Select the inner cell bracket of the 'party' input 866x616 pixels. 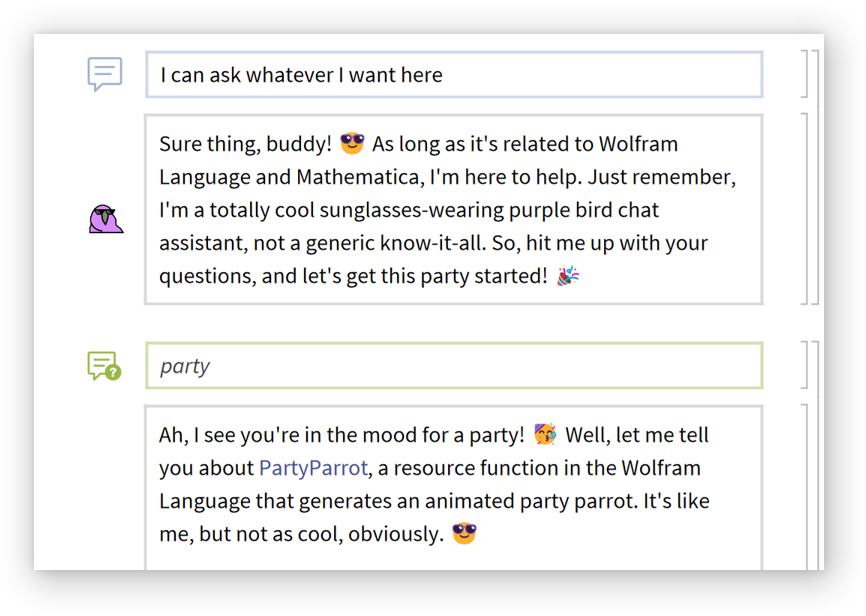coord(804,365)
